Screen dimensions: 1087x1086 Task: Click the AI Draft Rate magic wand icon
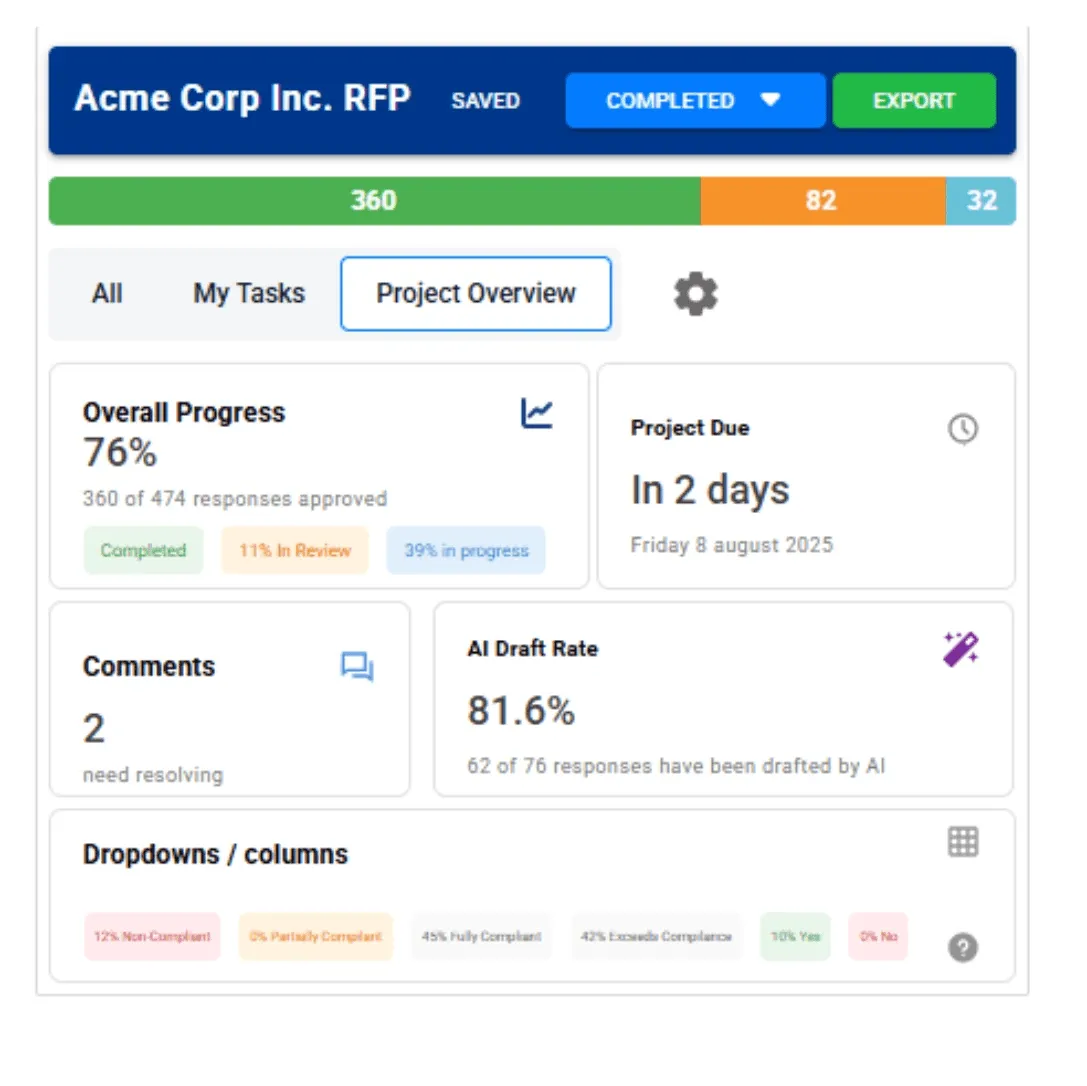pyautogui.click(x=961, y=649)
